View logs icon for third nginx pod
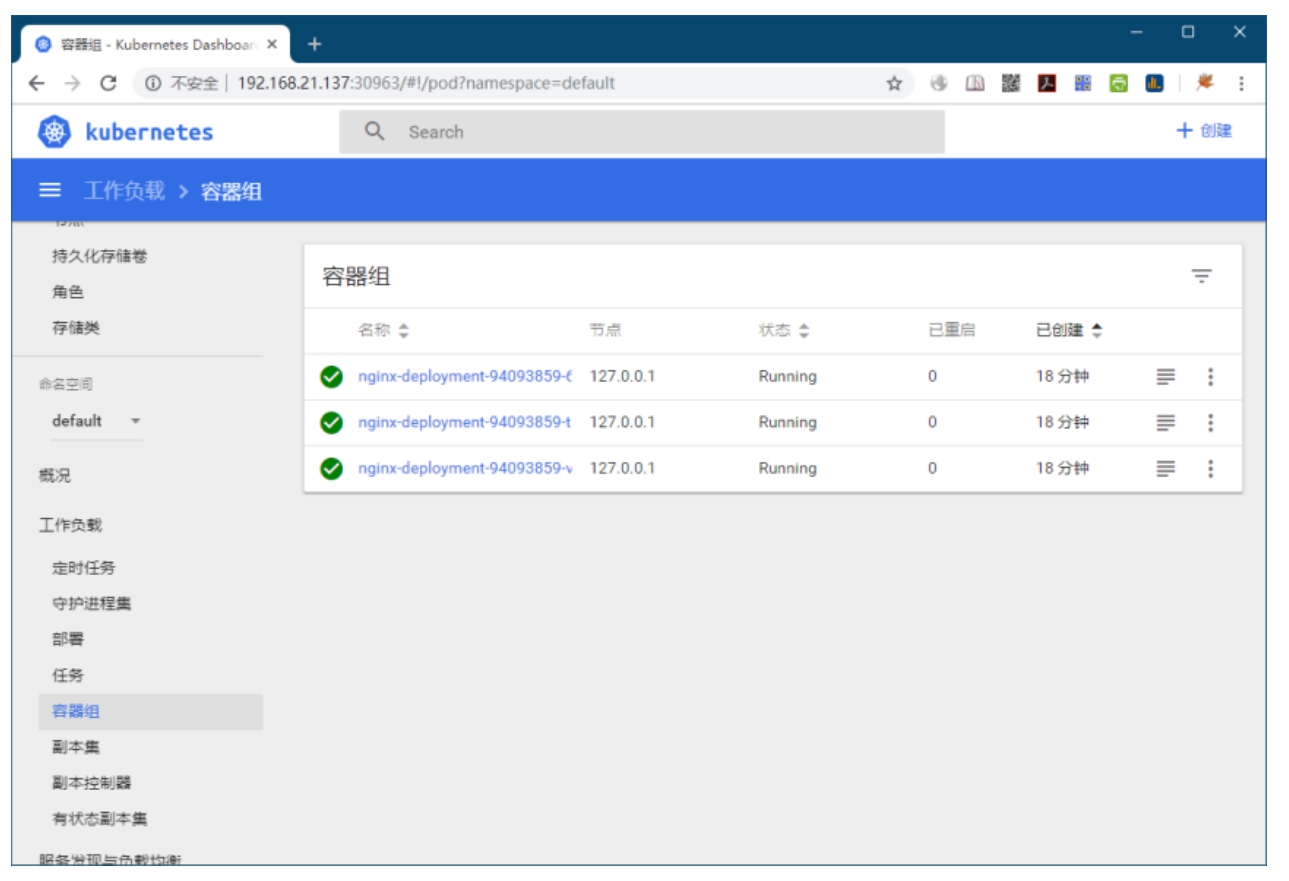 [1165, 469]
